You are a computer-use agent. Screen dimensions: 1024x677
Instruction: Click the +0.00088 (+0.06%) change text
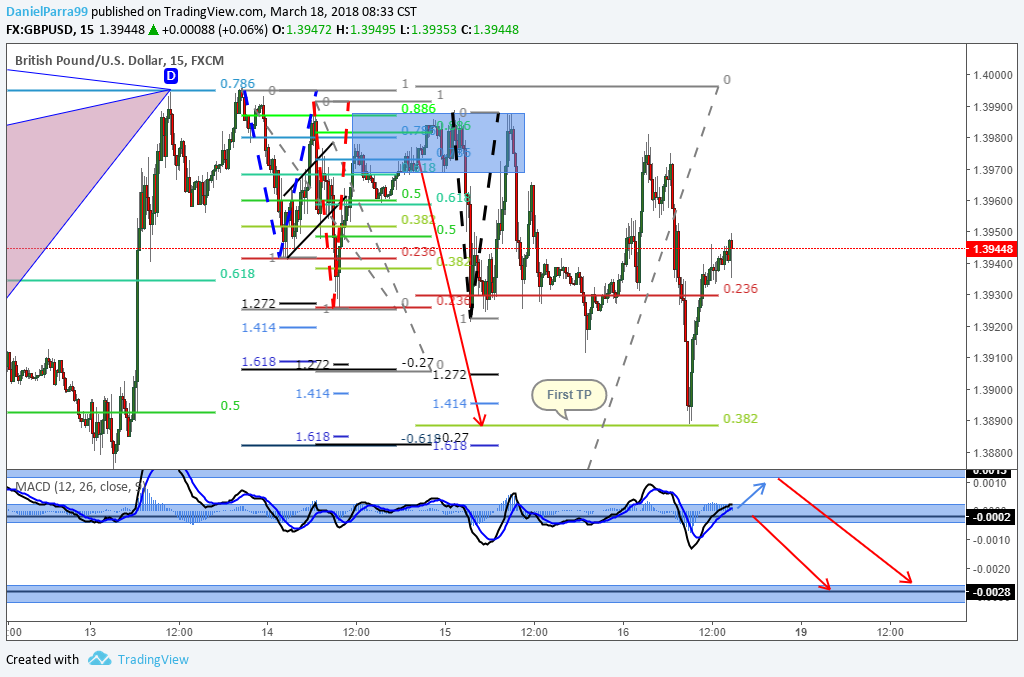[215, 29]
